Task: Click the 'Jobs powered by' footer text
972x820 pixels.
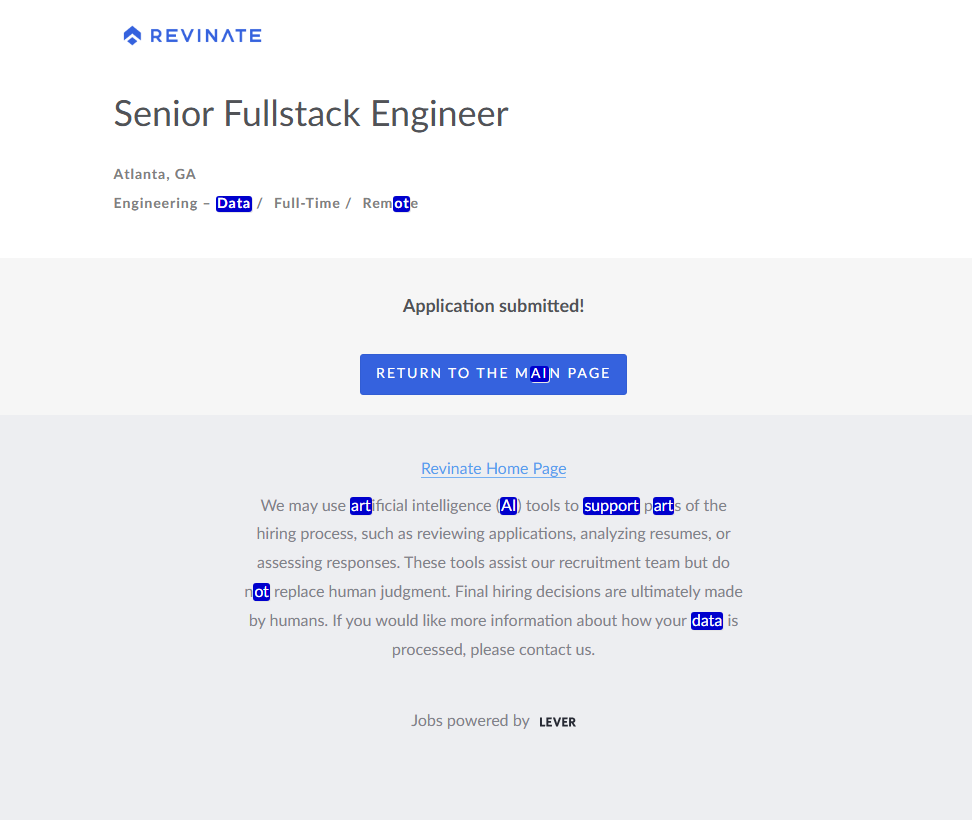Action: [470, 720]
